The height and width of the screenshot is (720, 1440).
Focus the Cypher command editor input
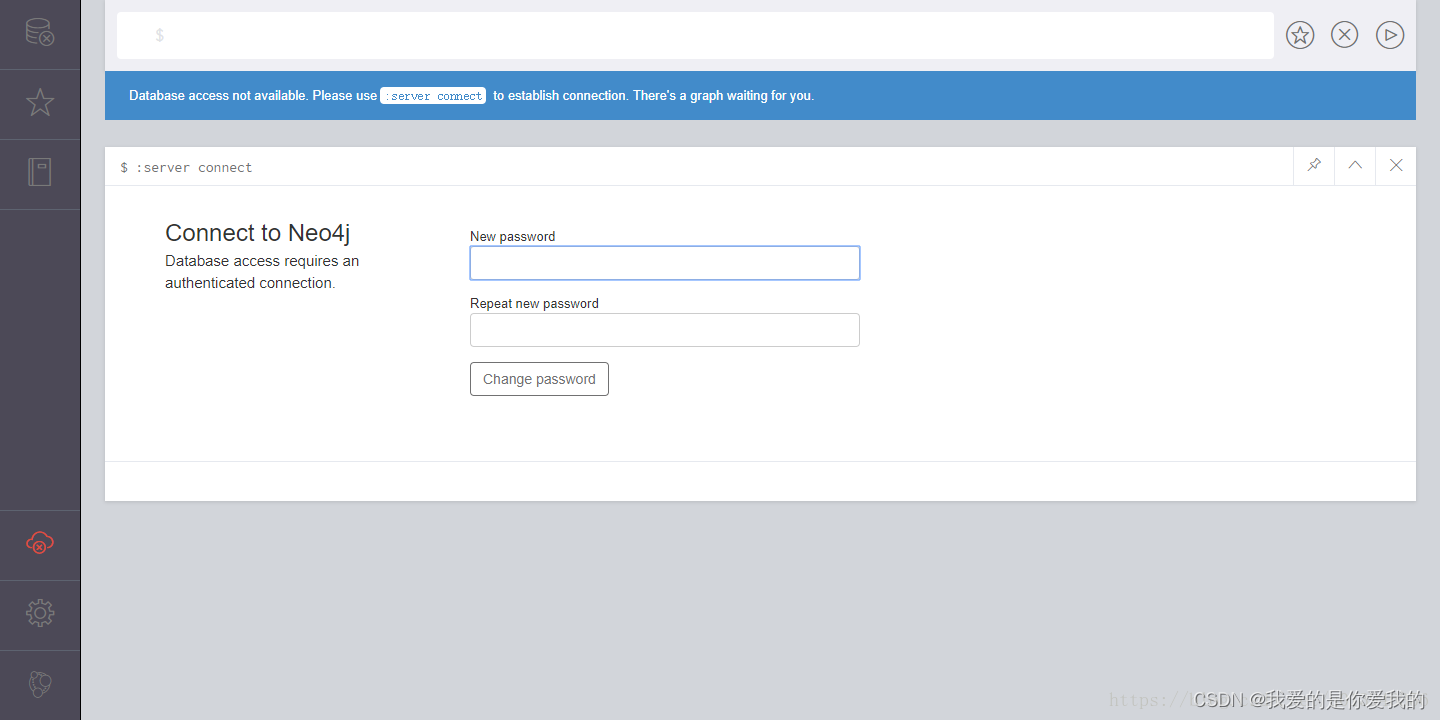point(695,36)
